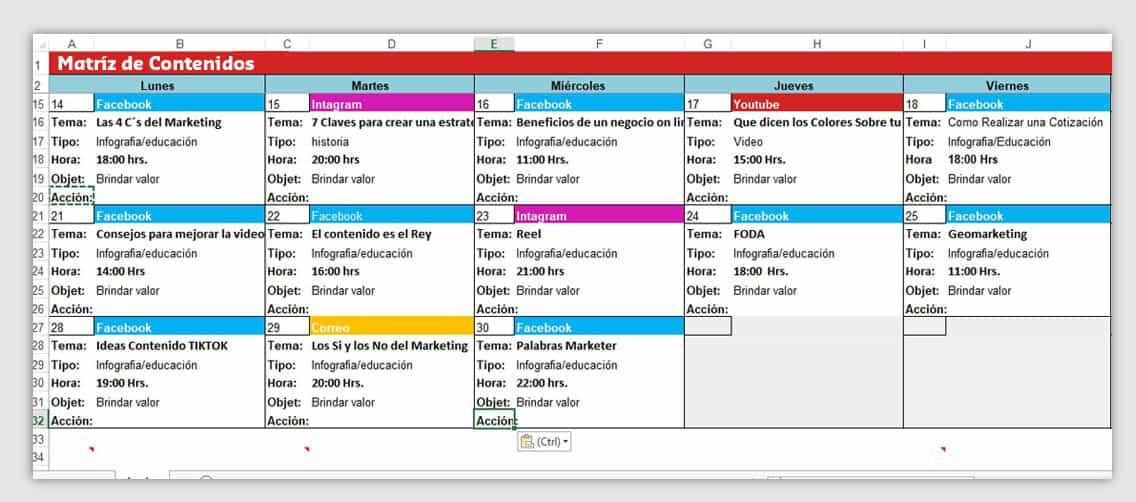The image size is (1136, 502).
Task: Click the 'Miércoles' day header
Action: pos(578,85)
